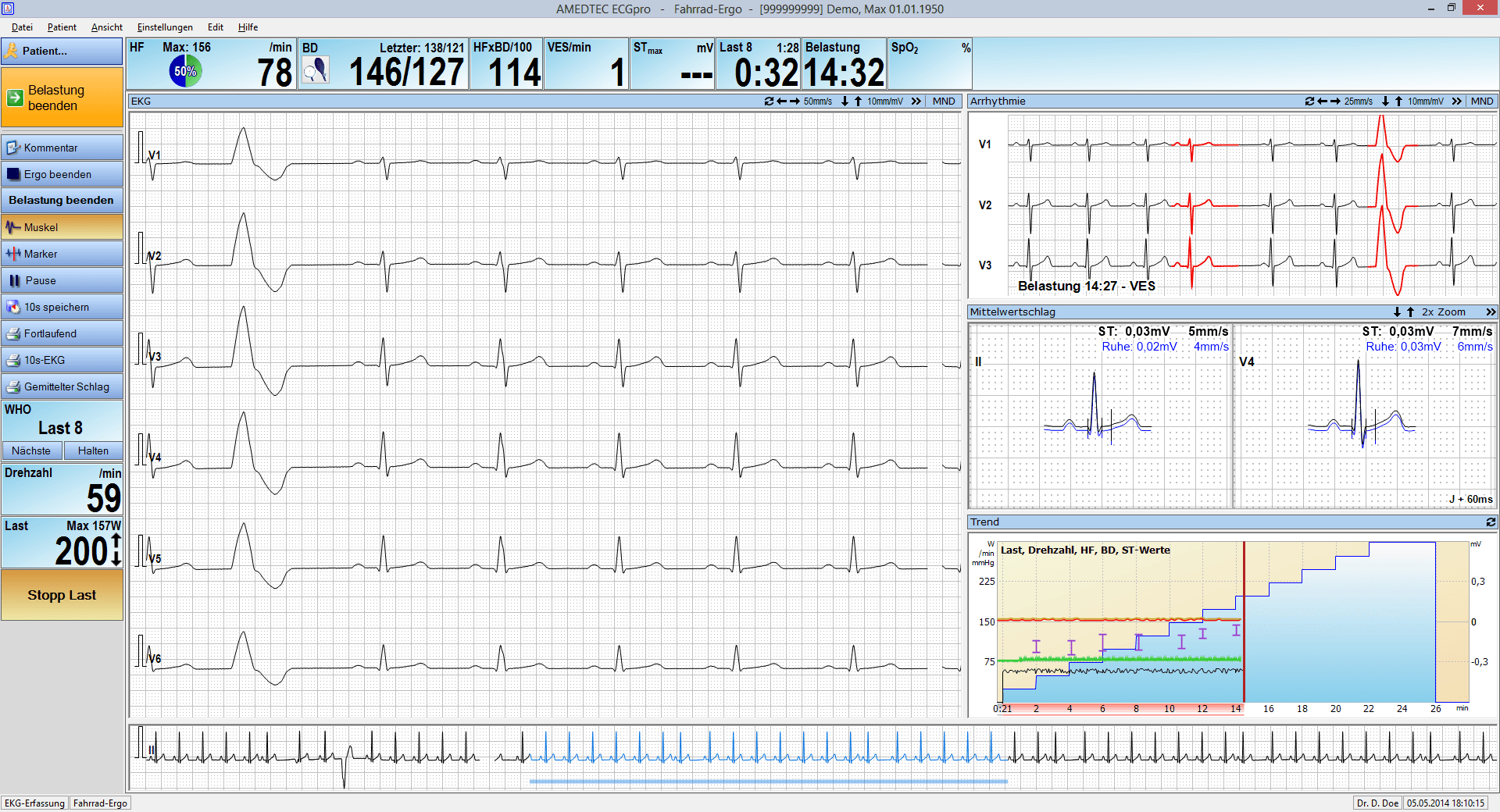This screenshot has width=1500, height=812.
Task: Print Gemittelter Schlag report
Action: click(x=62, y=386)
